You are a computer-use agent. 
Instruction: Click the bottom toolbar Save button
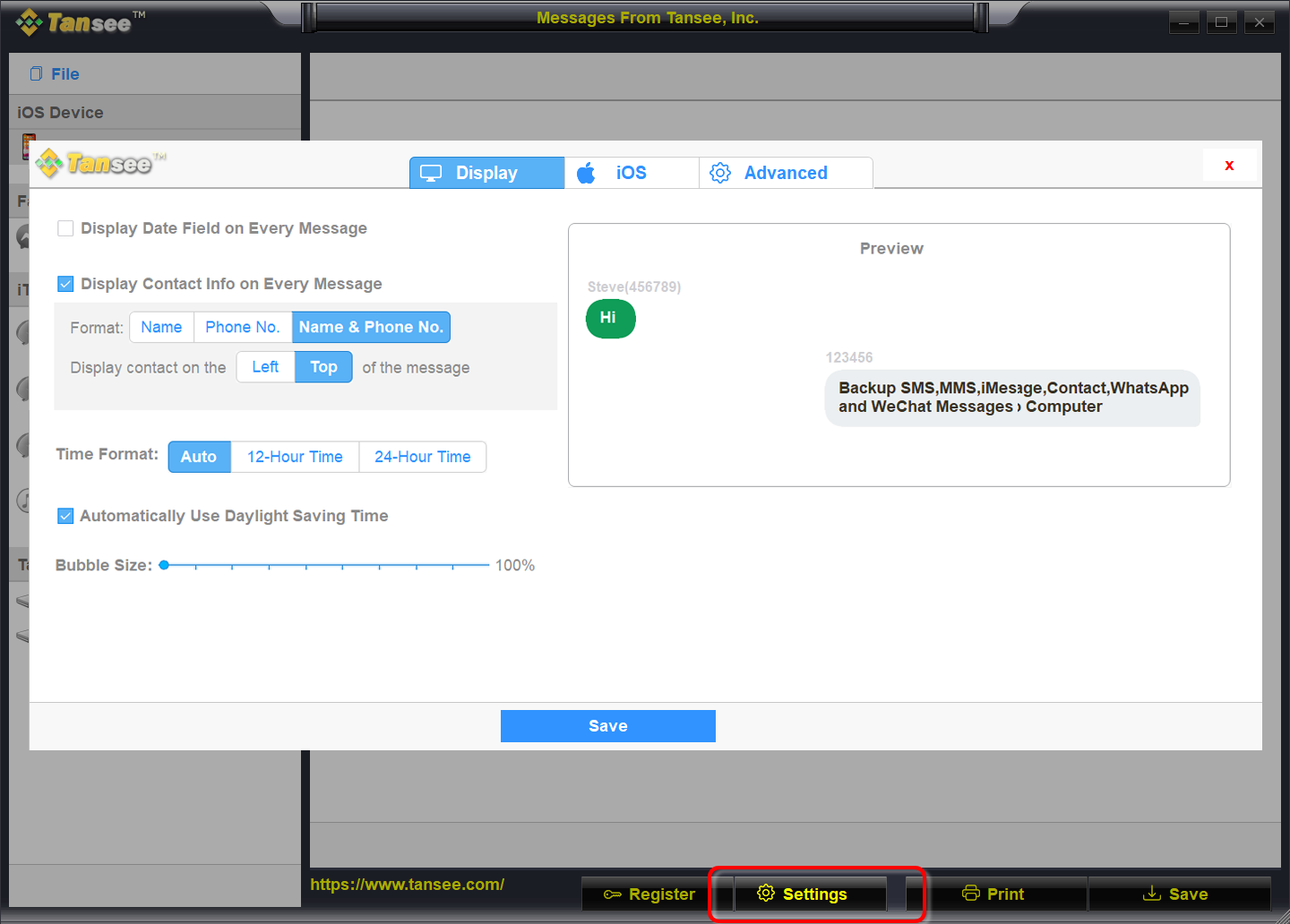point(1179,894)
